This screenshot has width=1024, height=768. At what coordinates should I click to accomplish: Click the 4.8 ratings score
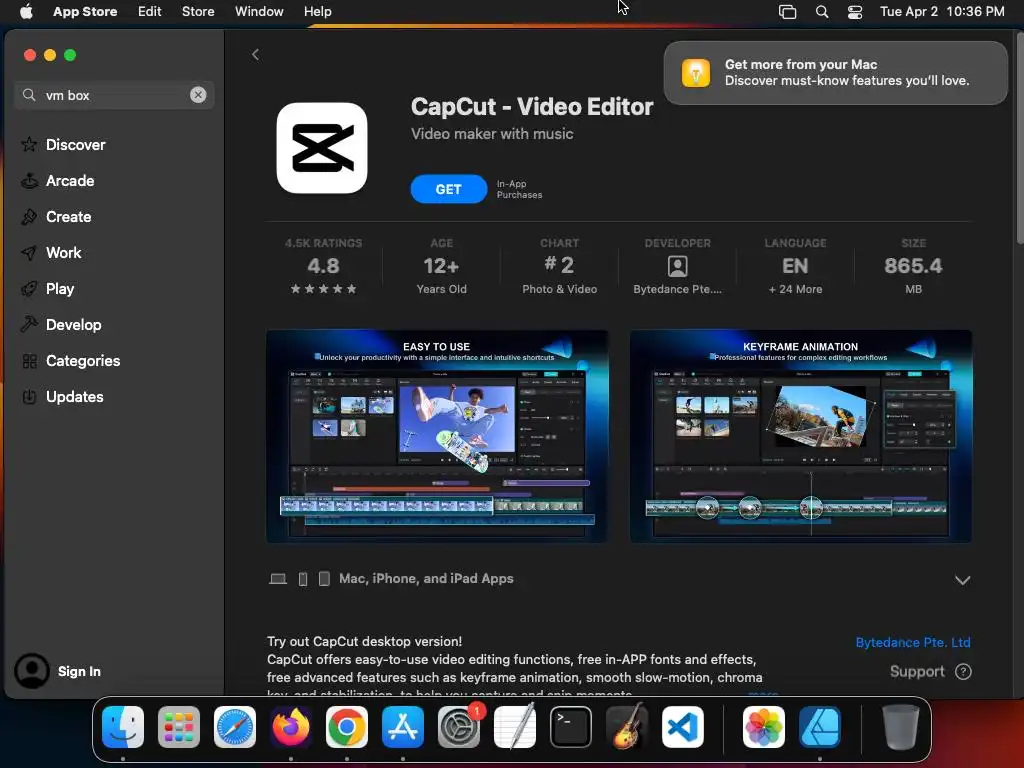pyautogui.click(x=323, y=266)
